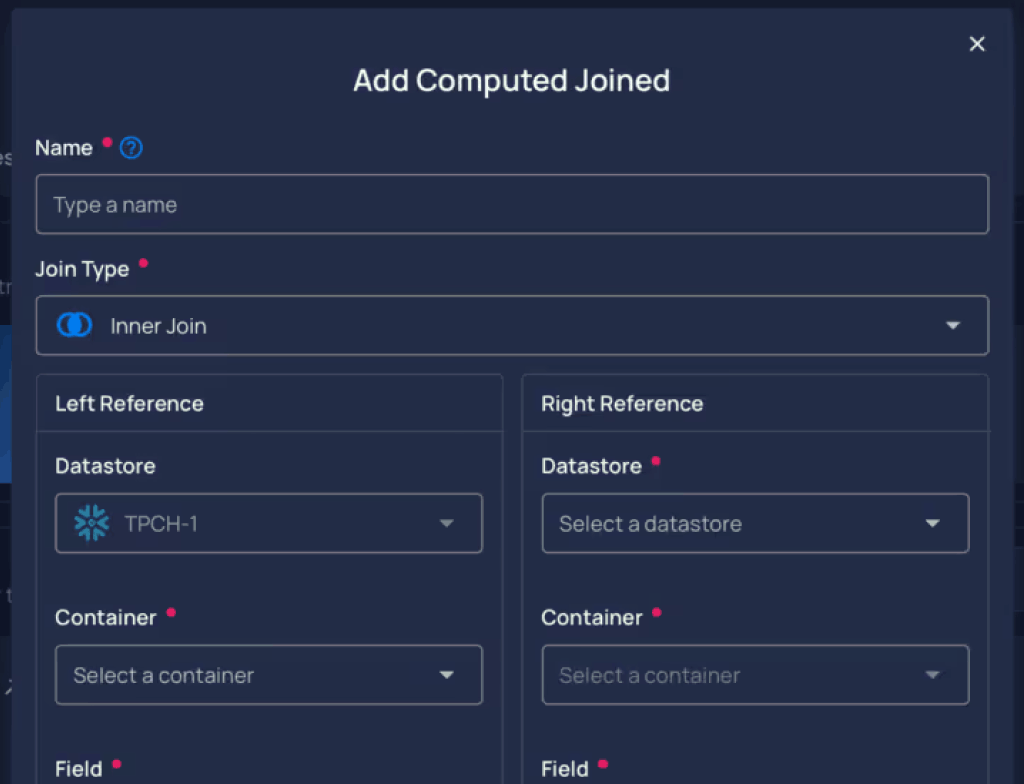Click the 'Name' field label
1024x784 pixels.
pos(64,148)
